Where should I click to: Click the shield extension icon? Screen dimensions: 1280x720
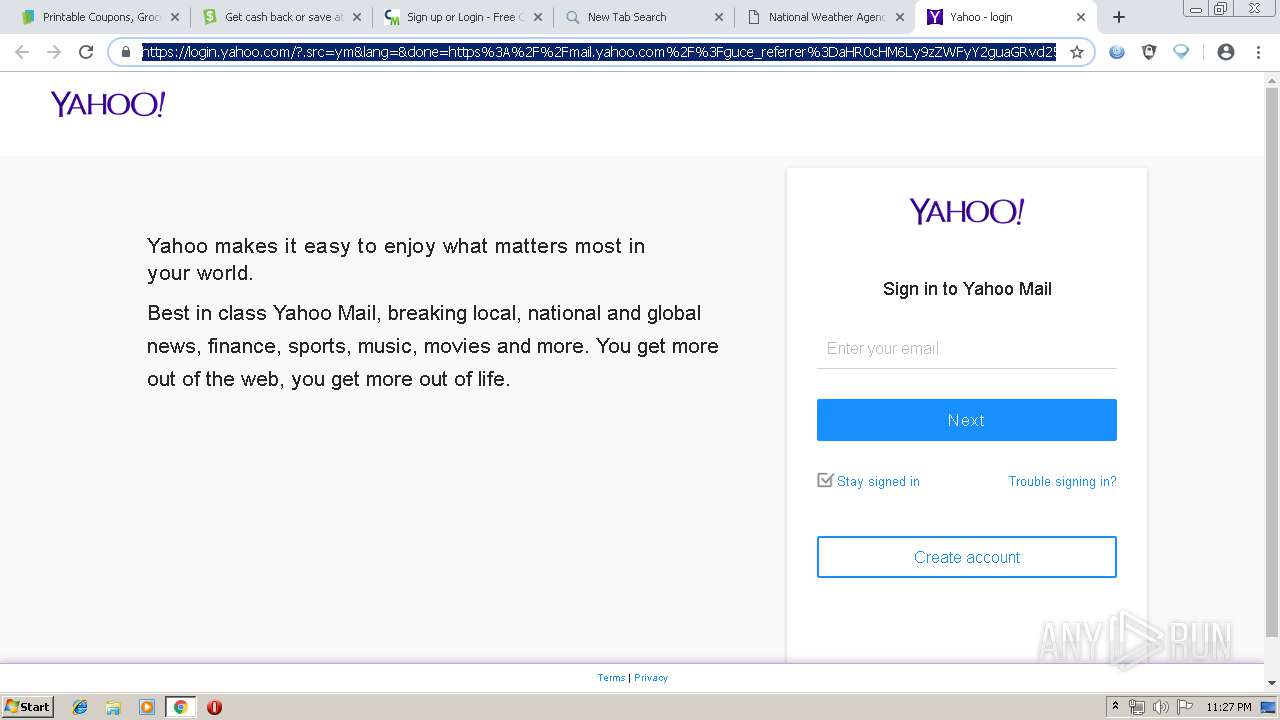[x=1149, y=52]
